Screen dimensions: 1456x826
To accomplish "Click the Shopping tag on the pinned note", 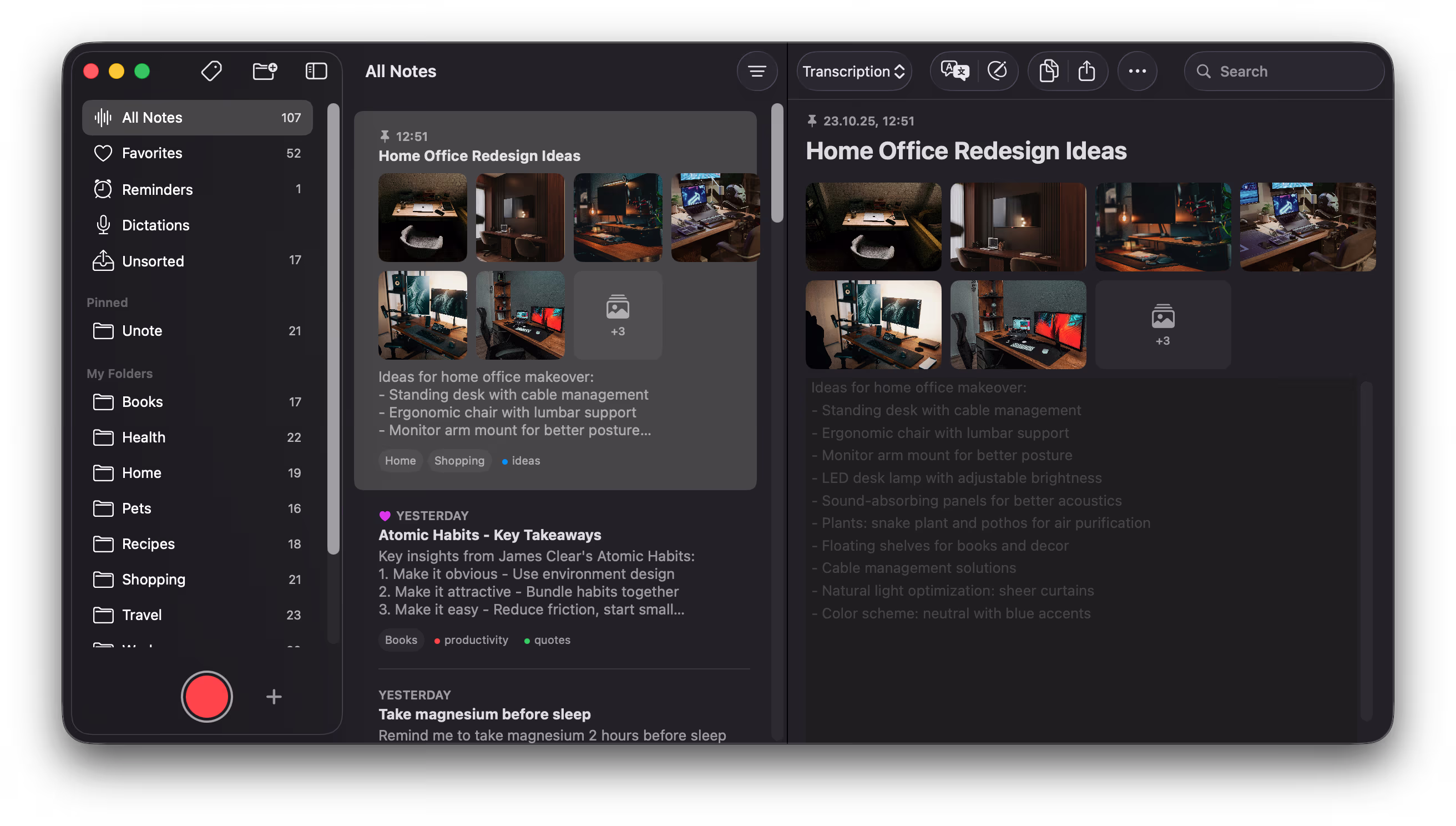I will (459, 461).
